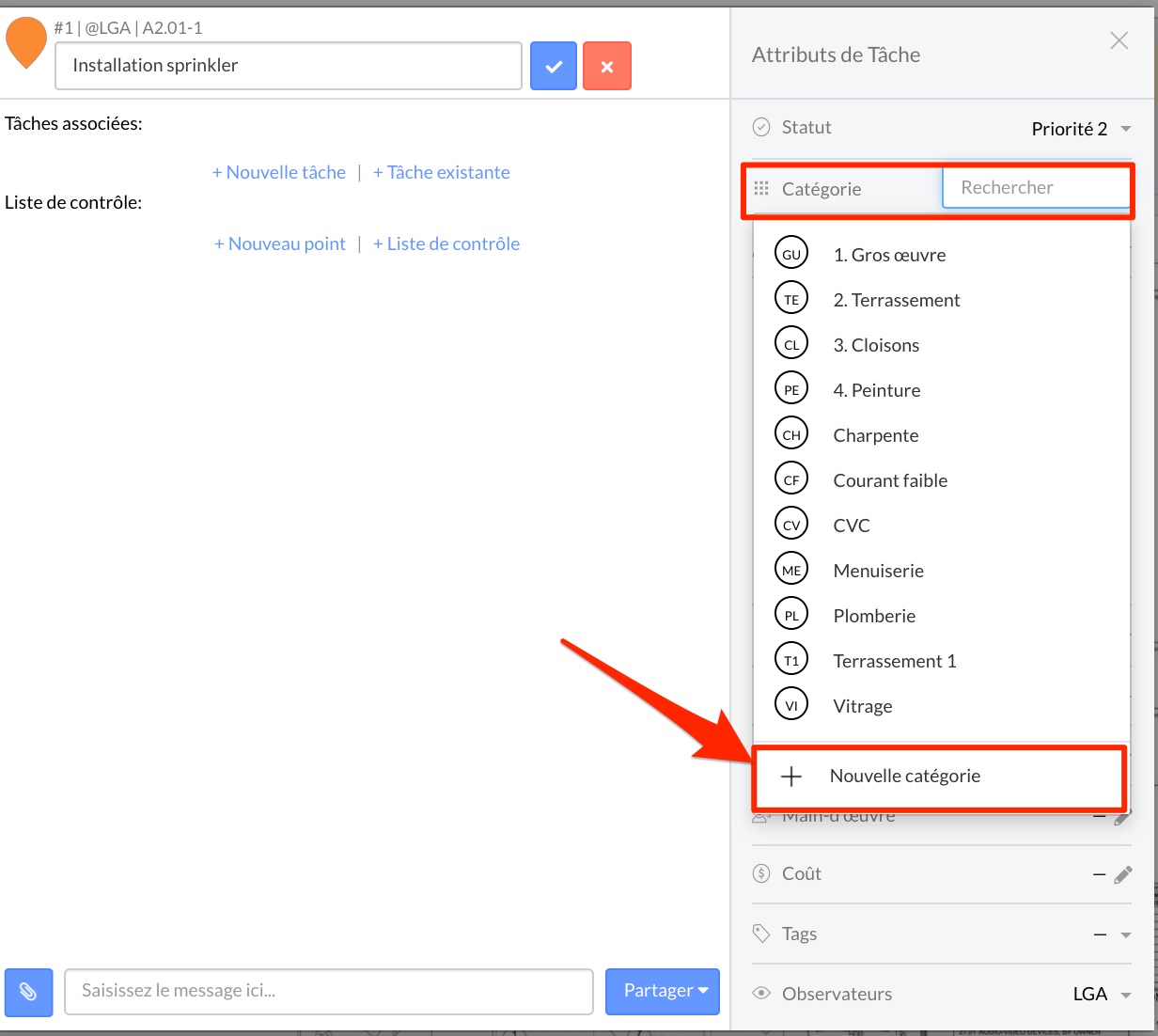Cancel title edit with red X button
The height and width of the screenshot is (1036, 1158).
(x=606, y=66)
